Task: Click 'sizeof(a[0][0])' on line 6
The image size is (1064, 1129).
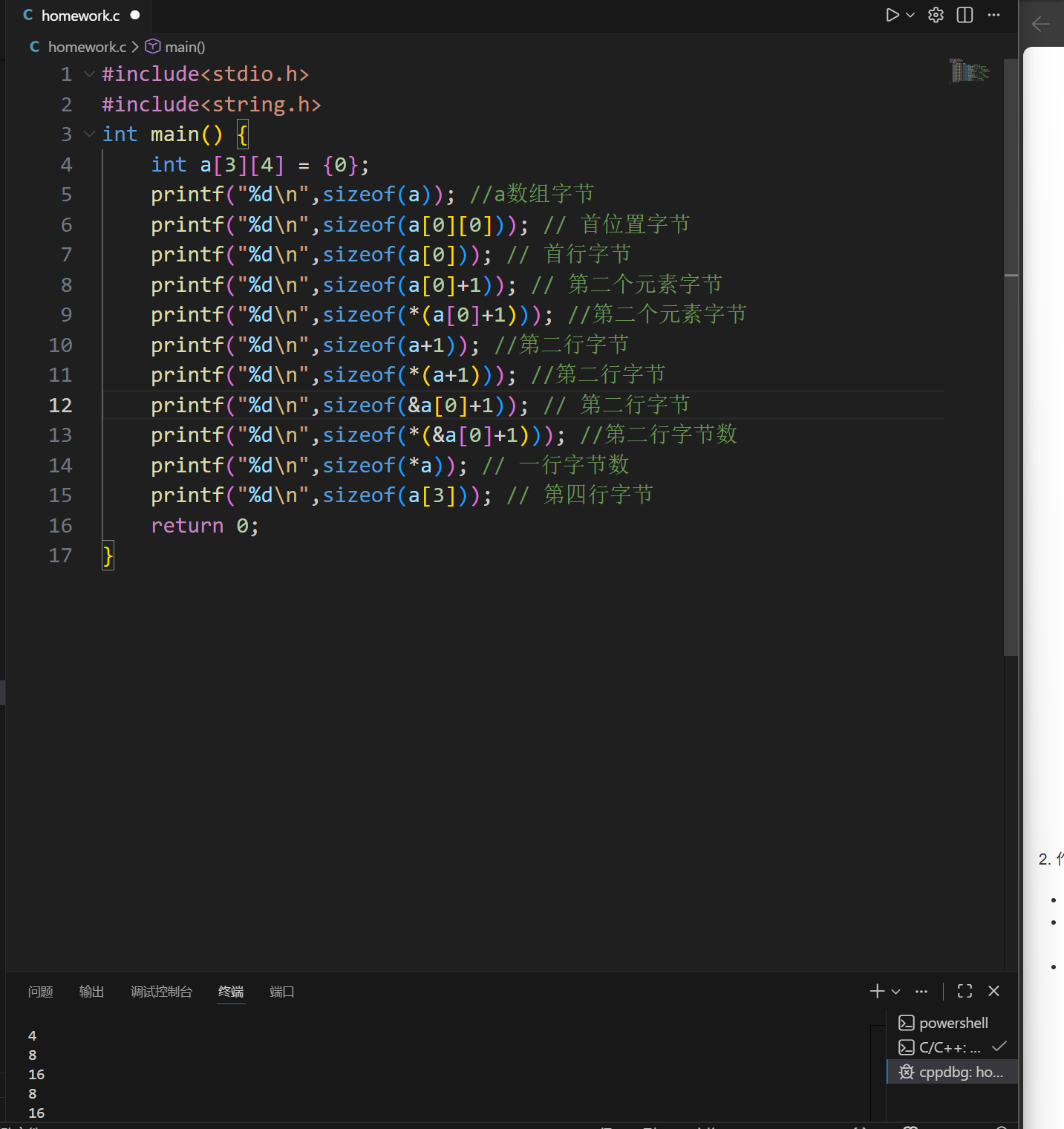Action: [420, 224]
